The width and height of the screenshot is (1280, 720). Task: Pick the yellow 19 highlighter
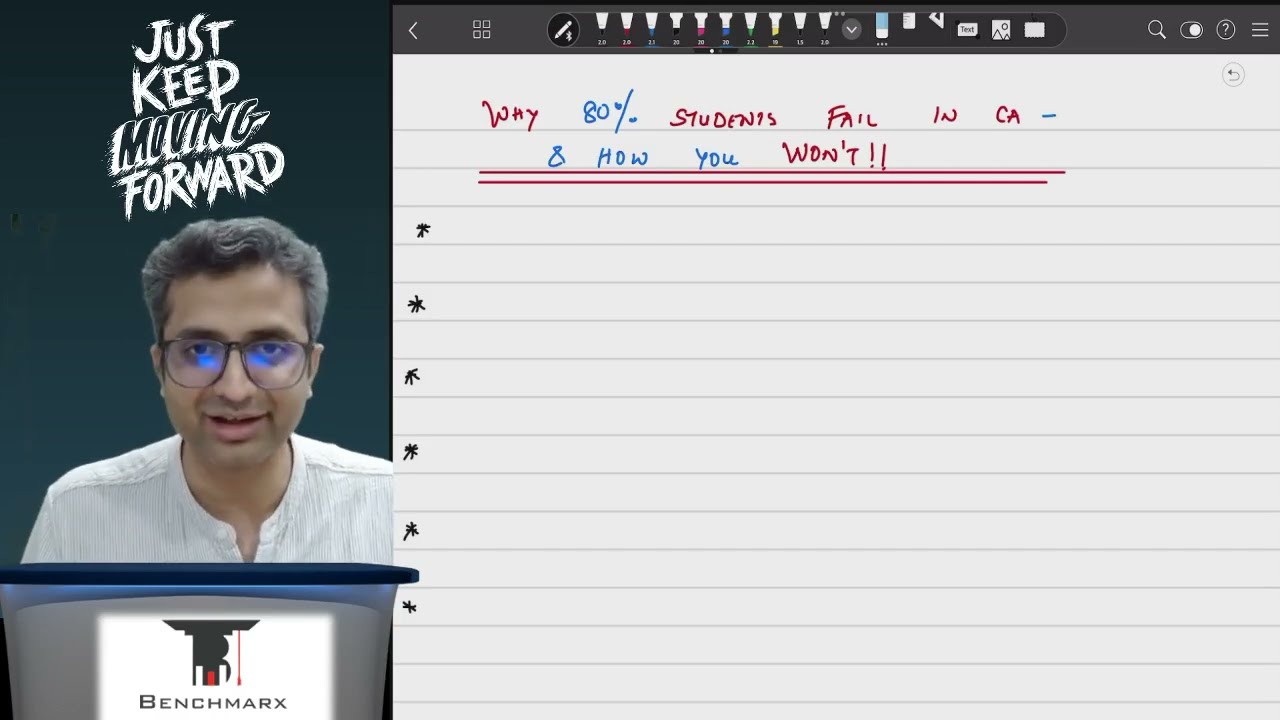(775, 28)
